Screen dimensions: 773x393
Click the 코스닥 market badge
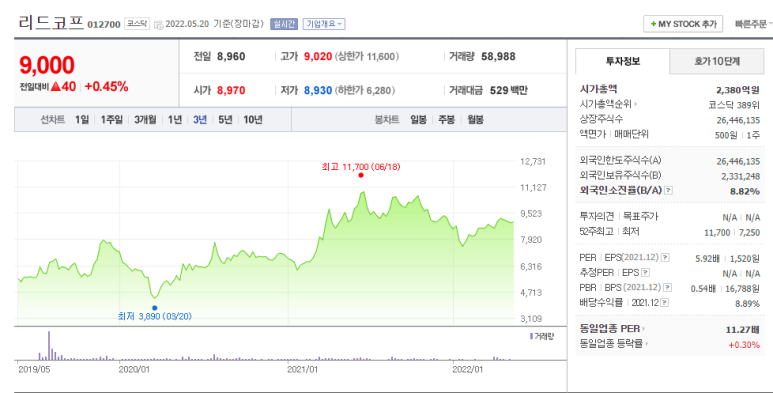click(137, 24)
